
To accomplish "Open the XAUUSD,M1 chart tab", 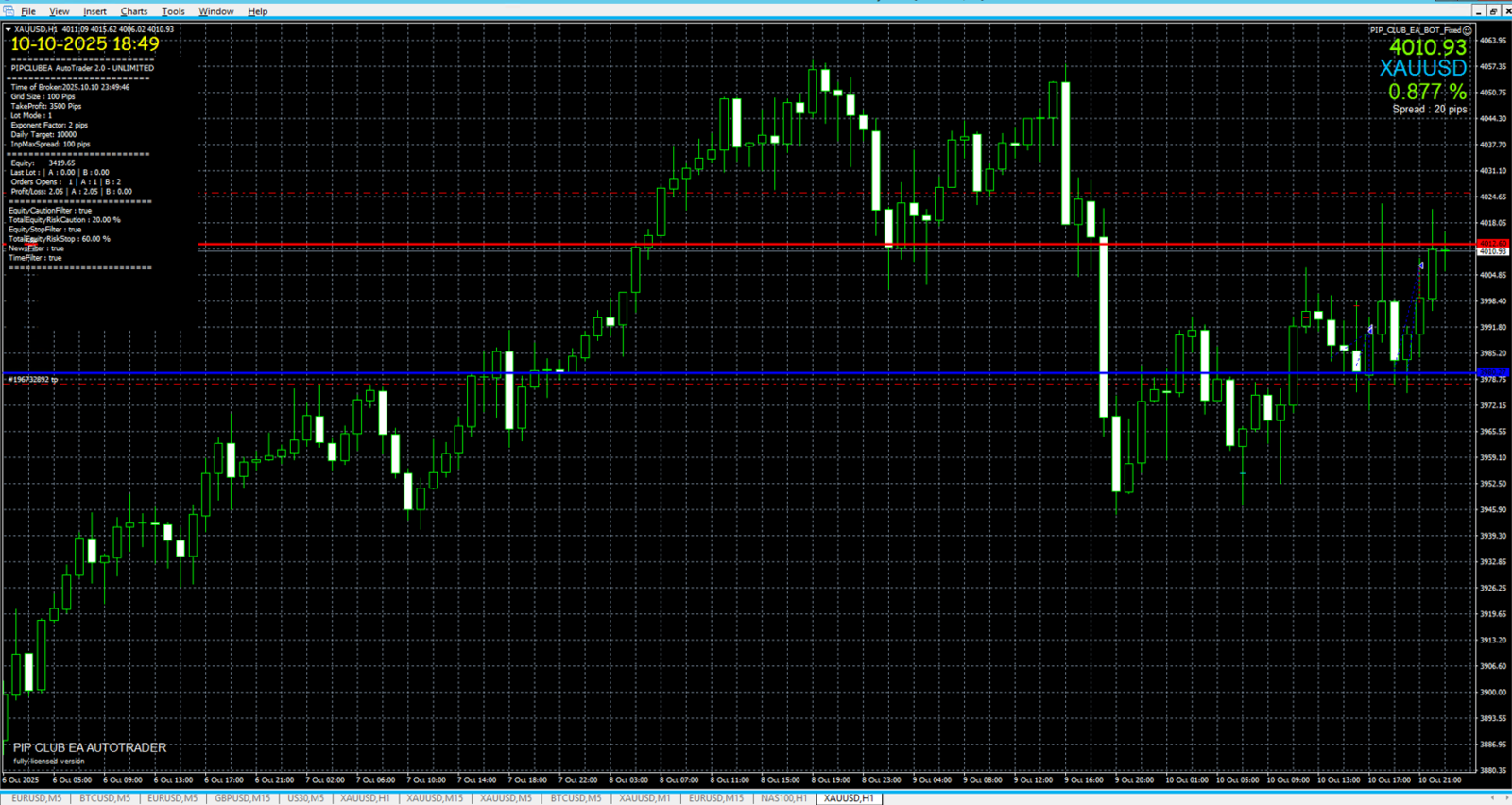I will click(x=644, y=798).
